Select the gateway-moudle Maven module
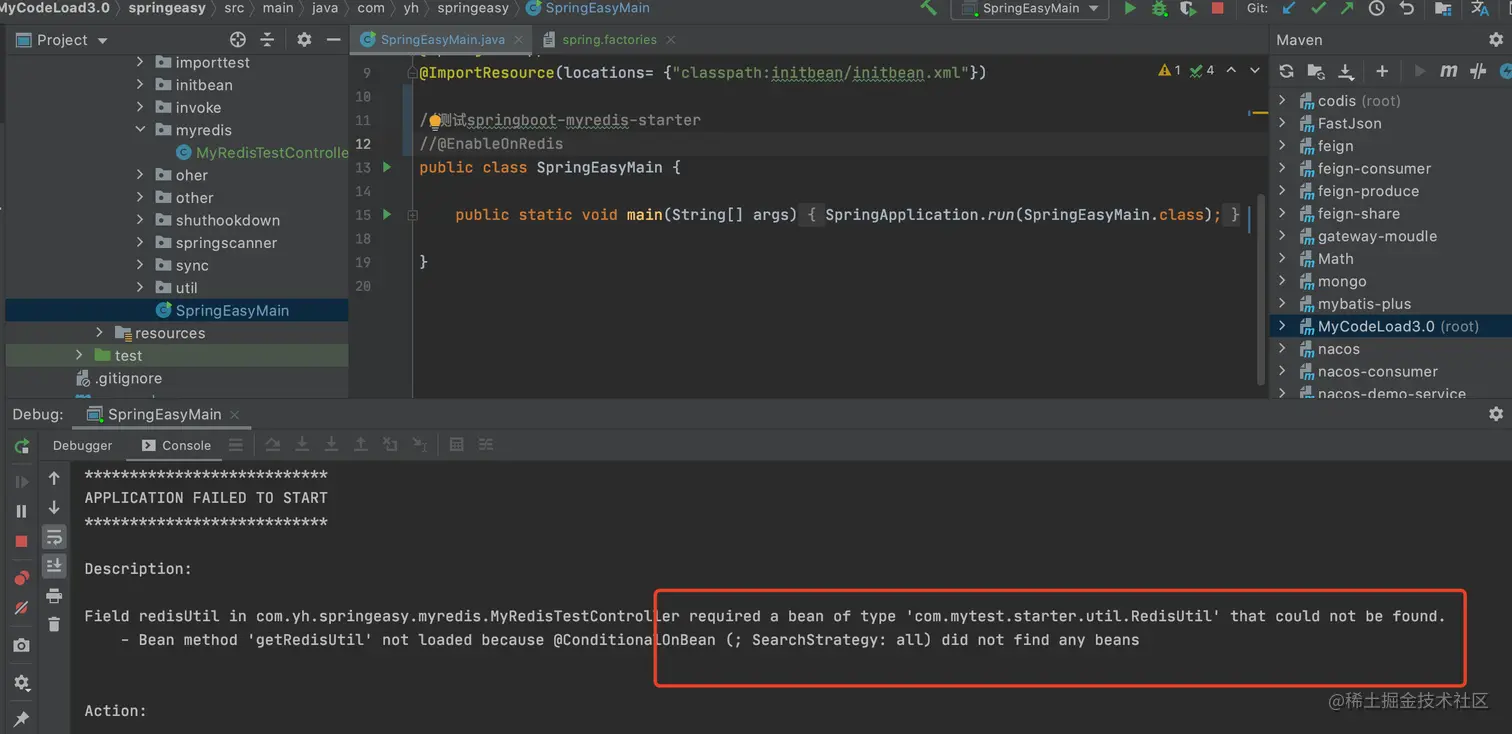 [1376, 236]
